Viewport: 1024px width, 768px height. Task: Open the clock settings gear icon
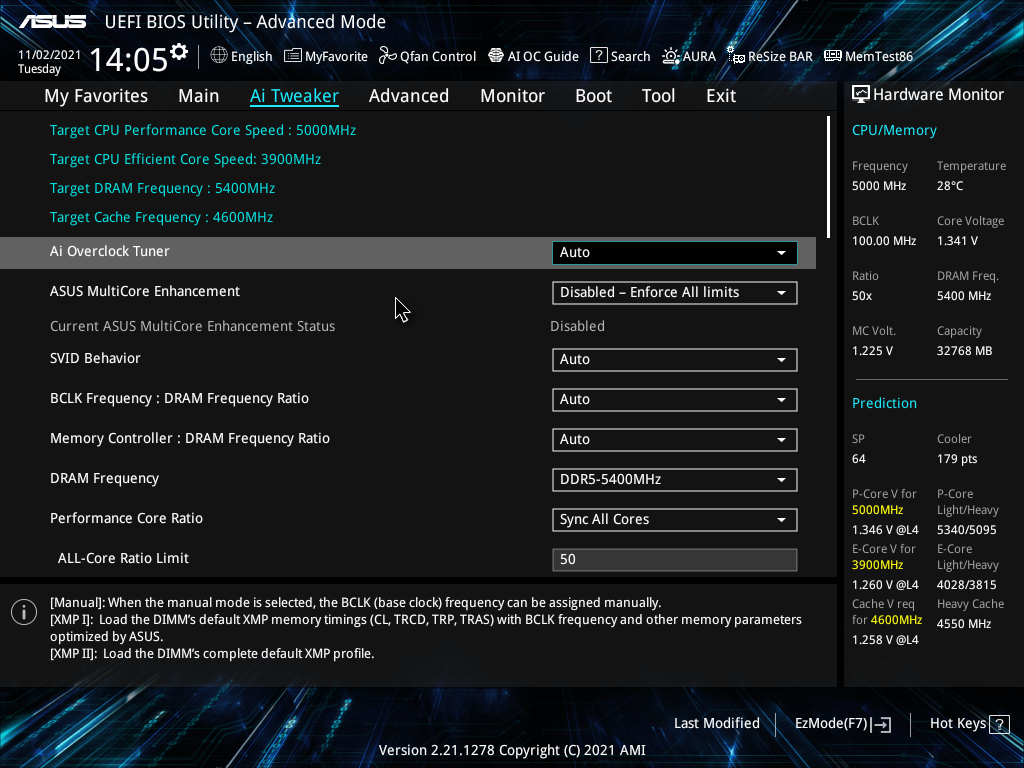click(x=179, y=52)
